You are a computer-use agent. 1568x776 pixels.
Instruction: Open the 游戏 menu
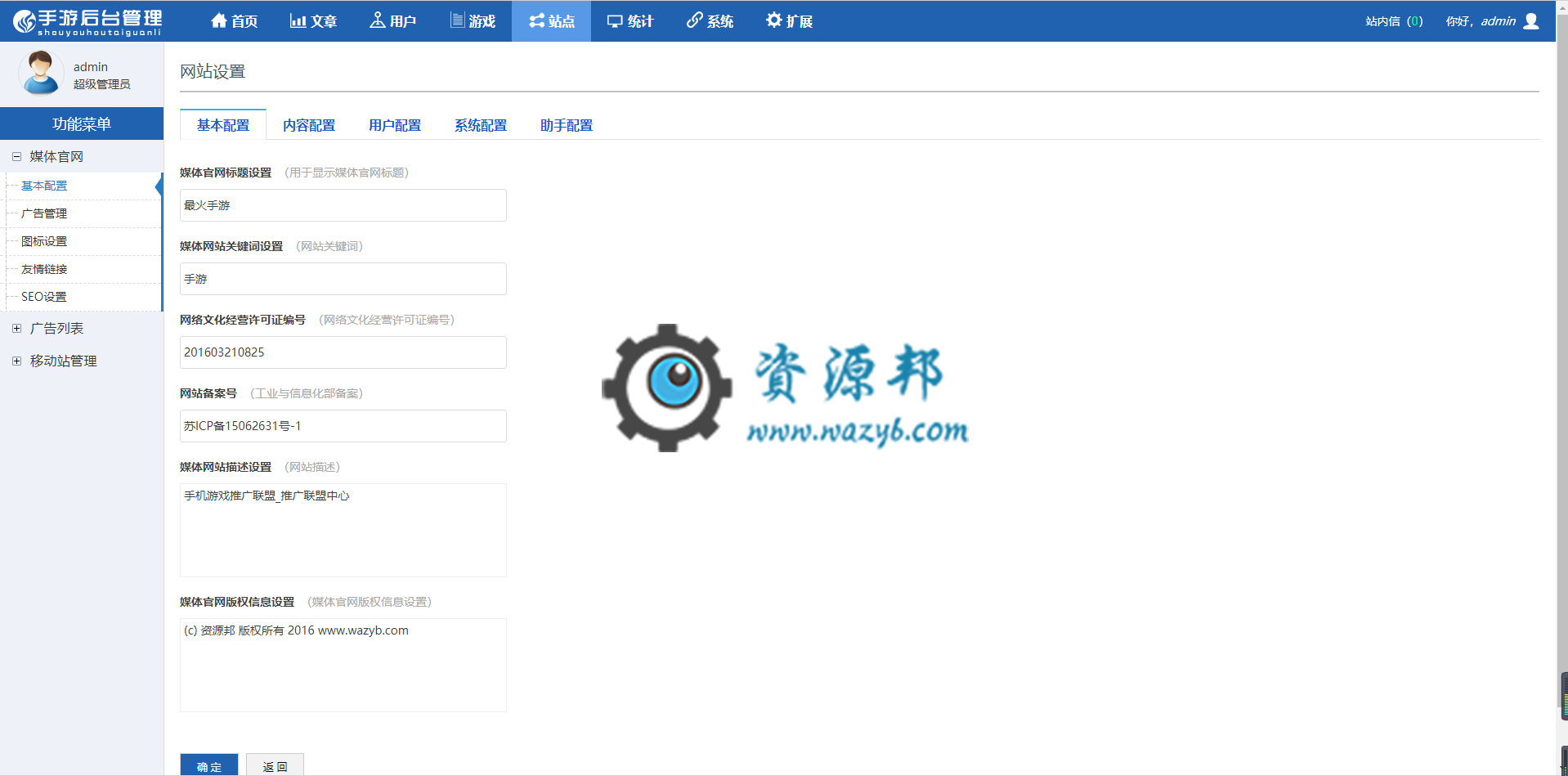coord(473,20)
